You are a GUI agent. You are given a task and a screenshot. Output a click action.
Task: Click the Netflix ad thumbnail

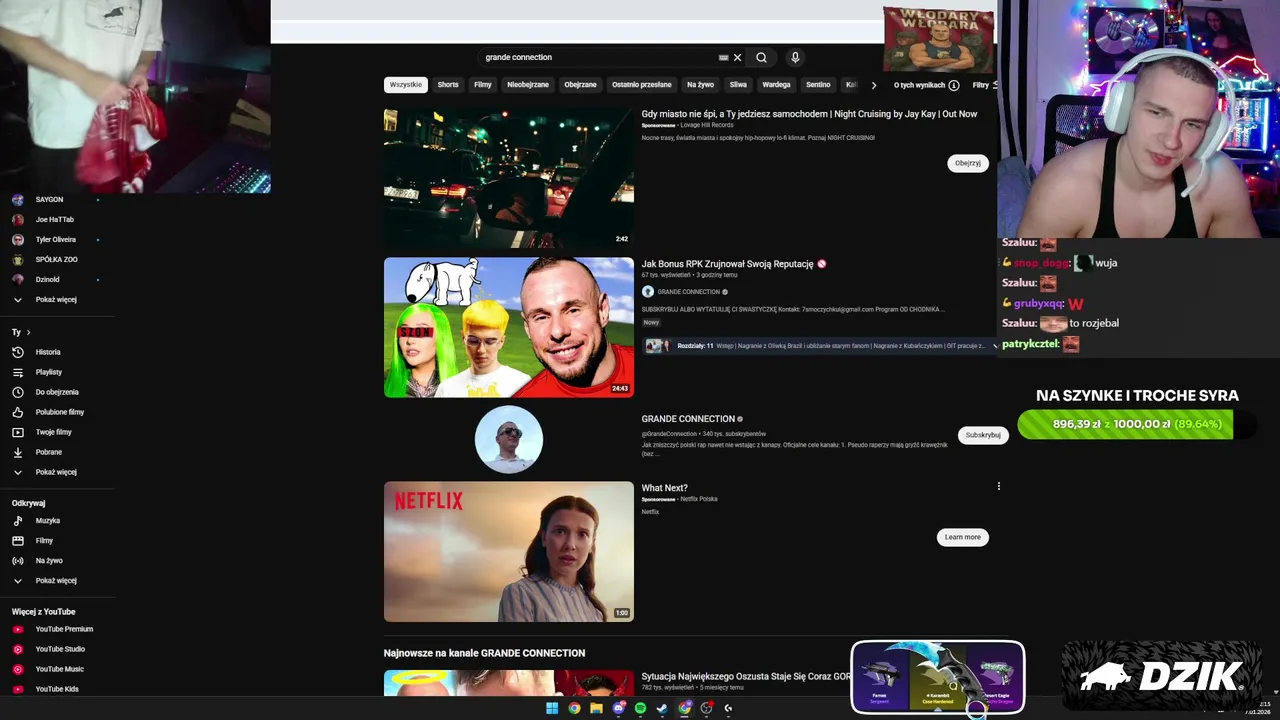[509, 552]
